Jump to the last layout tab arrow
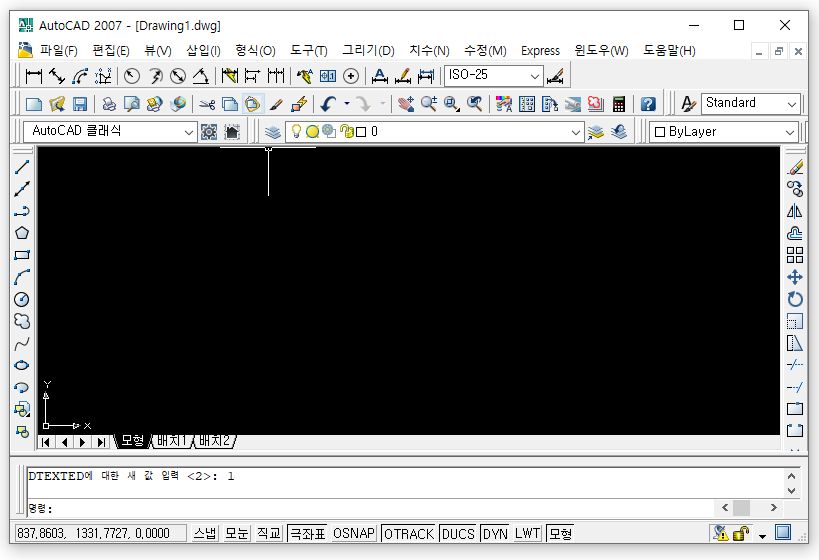The image size is (819, 560). (x=101, y=442)
